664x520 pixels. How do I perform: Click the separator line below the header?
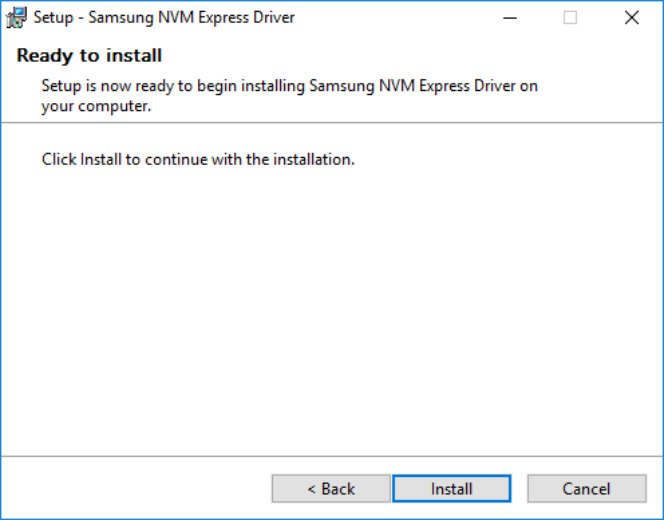332,123
